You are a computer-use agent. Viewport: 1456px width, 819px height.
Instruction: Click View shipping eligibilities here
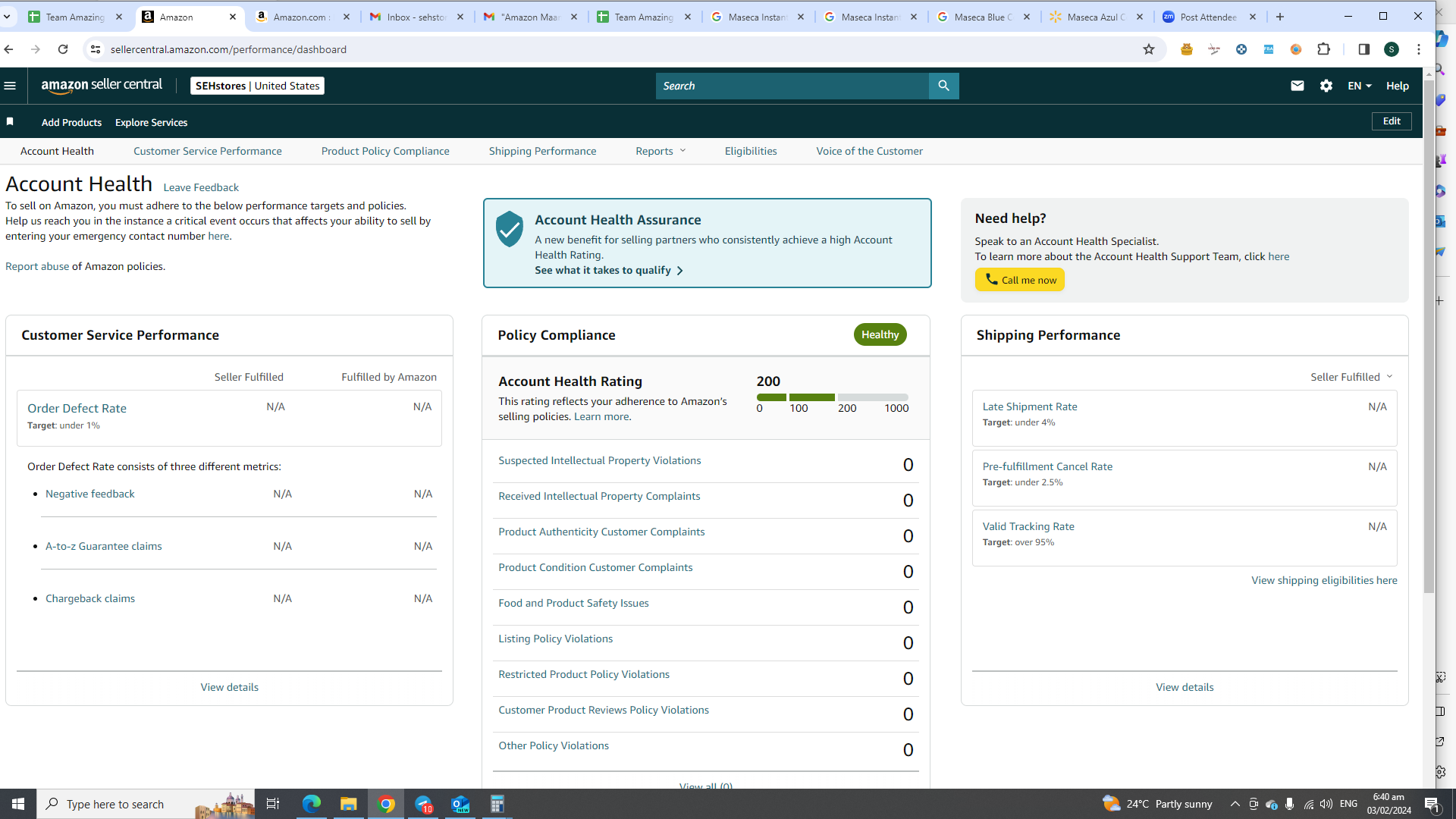point(1324,580)
